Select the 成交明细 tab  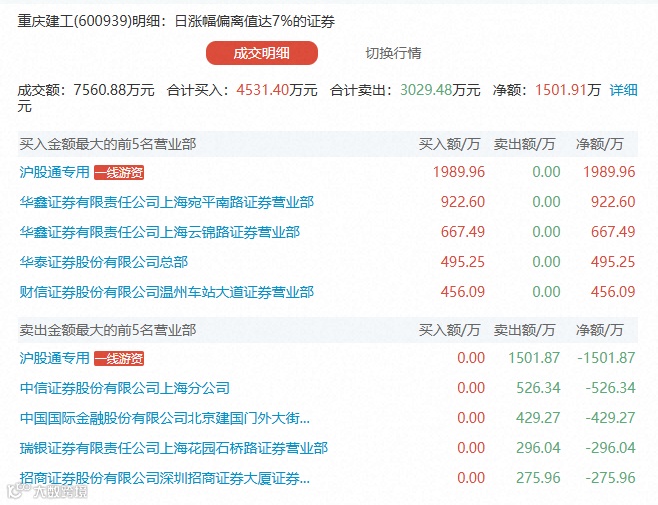pyautogui.click(x=261, y=53)
